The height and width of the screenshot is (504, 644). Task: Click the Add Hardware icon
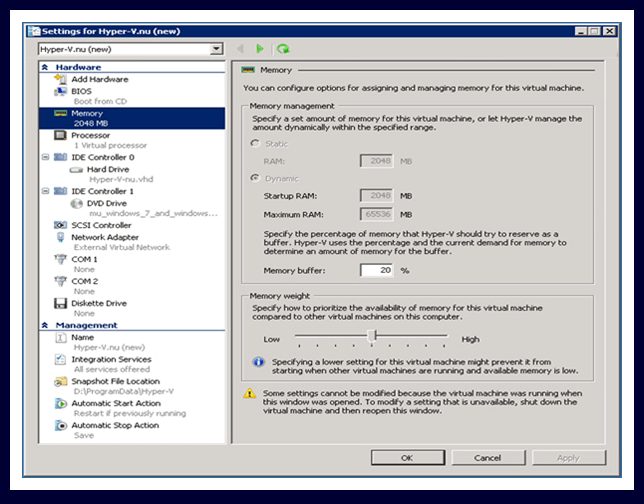tap(60, 79)
